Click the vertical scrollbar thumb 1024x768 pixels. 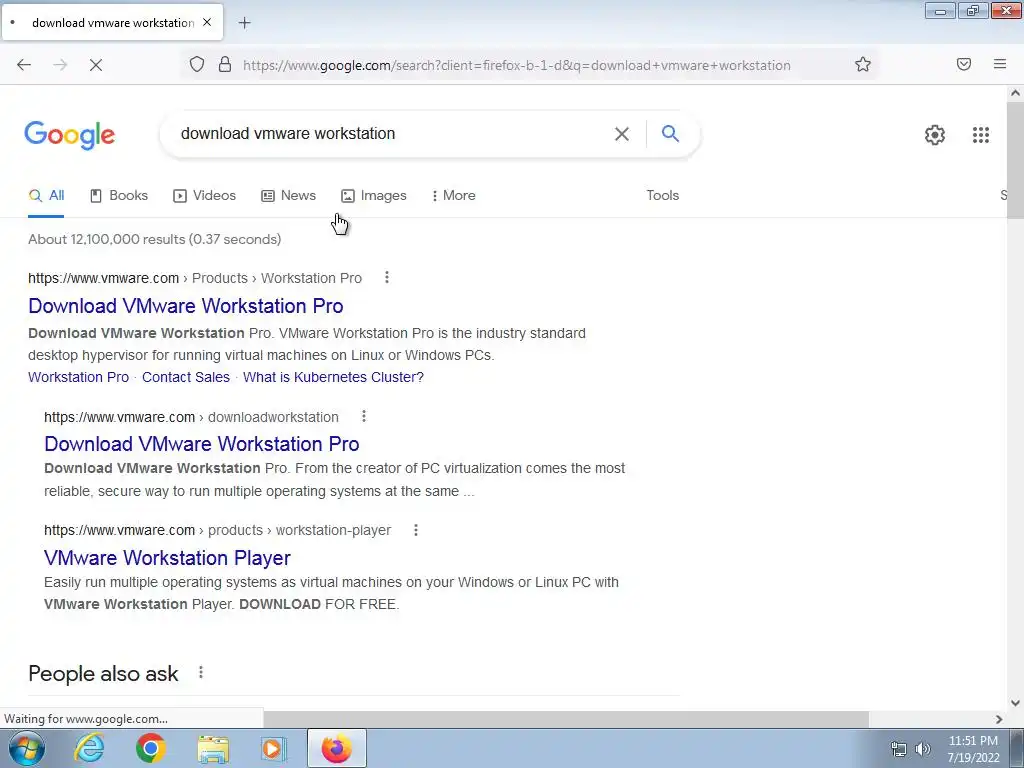1015,161
